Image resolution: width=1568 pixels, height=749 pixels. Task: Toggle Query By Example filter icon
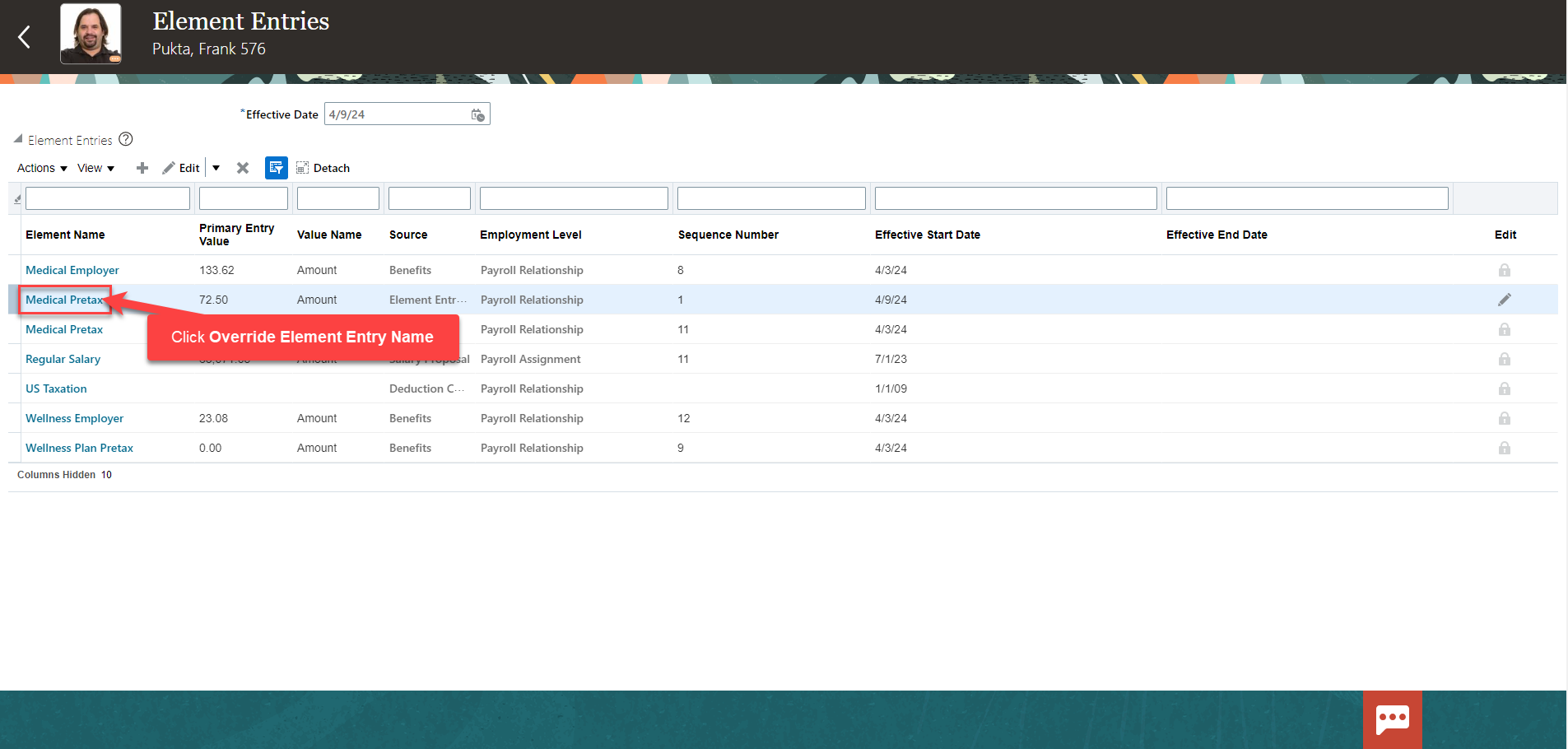tap(277, 168)
